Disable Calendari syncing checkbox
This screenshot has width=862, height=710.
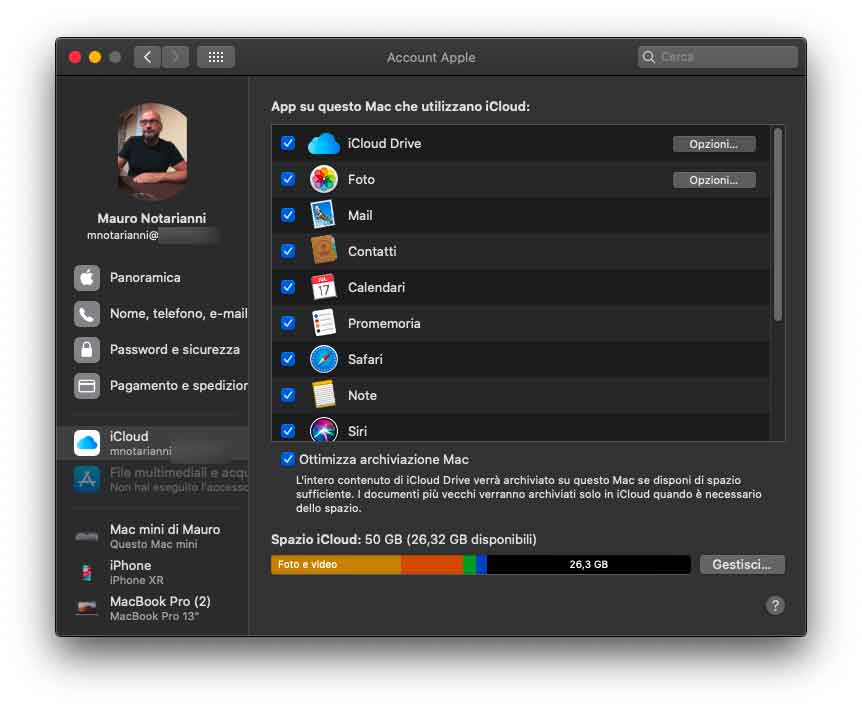click(x=288, y=287)
